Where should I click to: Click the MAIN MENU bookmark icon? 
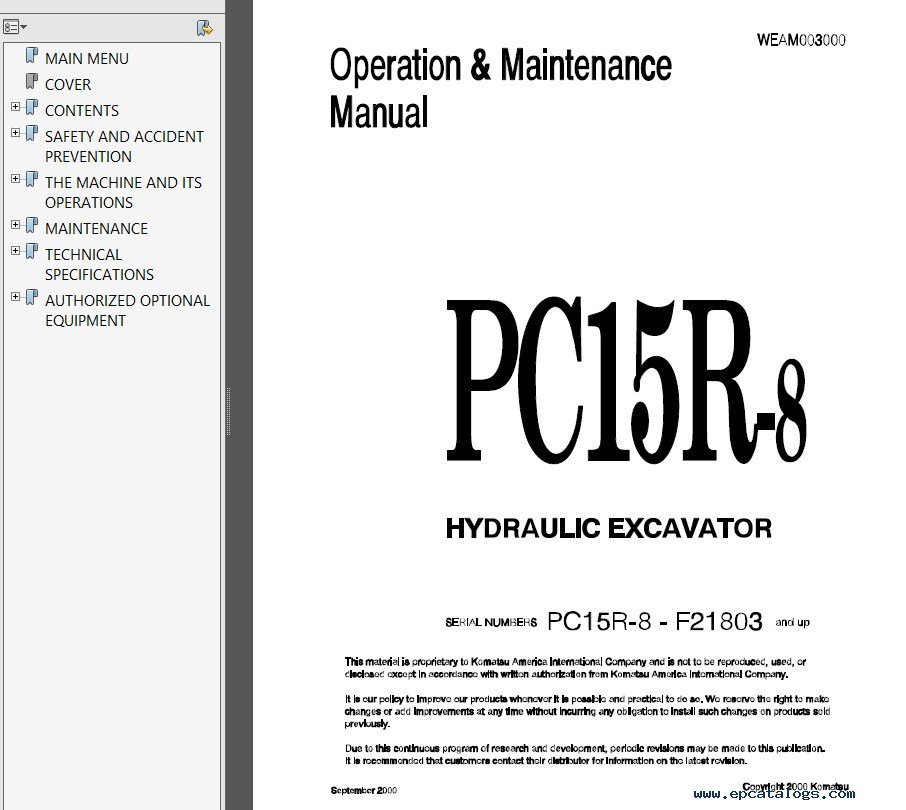[32, 56]
